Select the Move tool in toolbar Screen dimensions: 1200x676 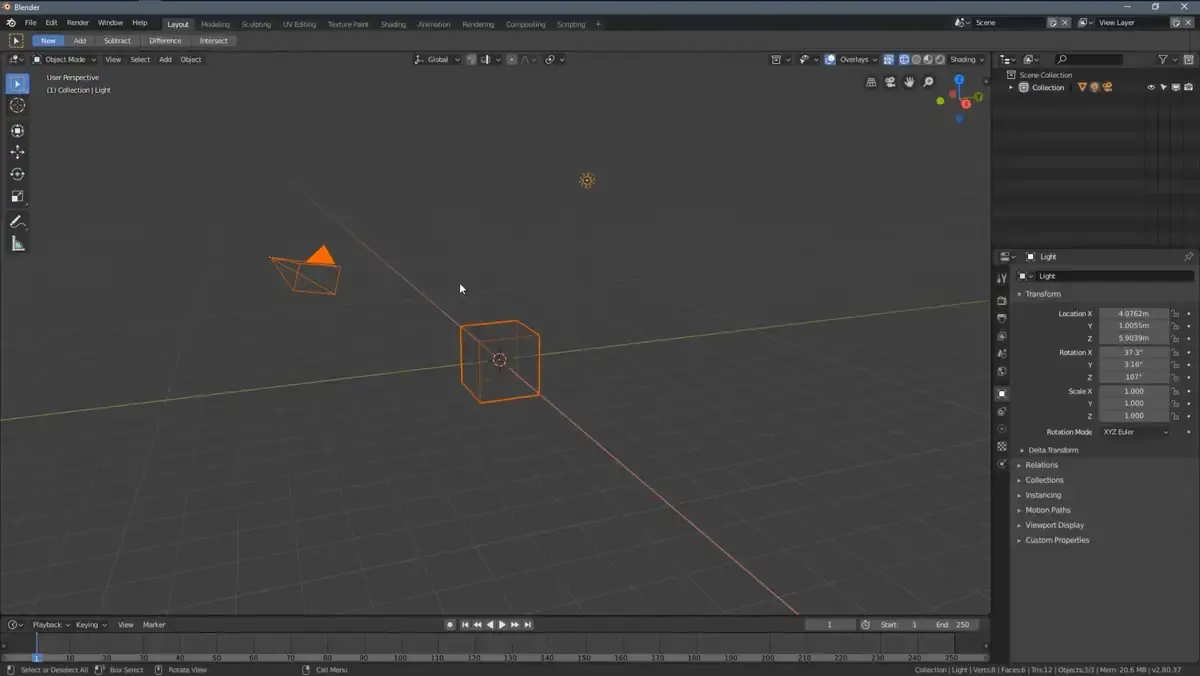(17, 152)
